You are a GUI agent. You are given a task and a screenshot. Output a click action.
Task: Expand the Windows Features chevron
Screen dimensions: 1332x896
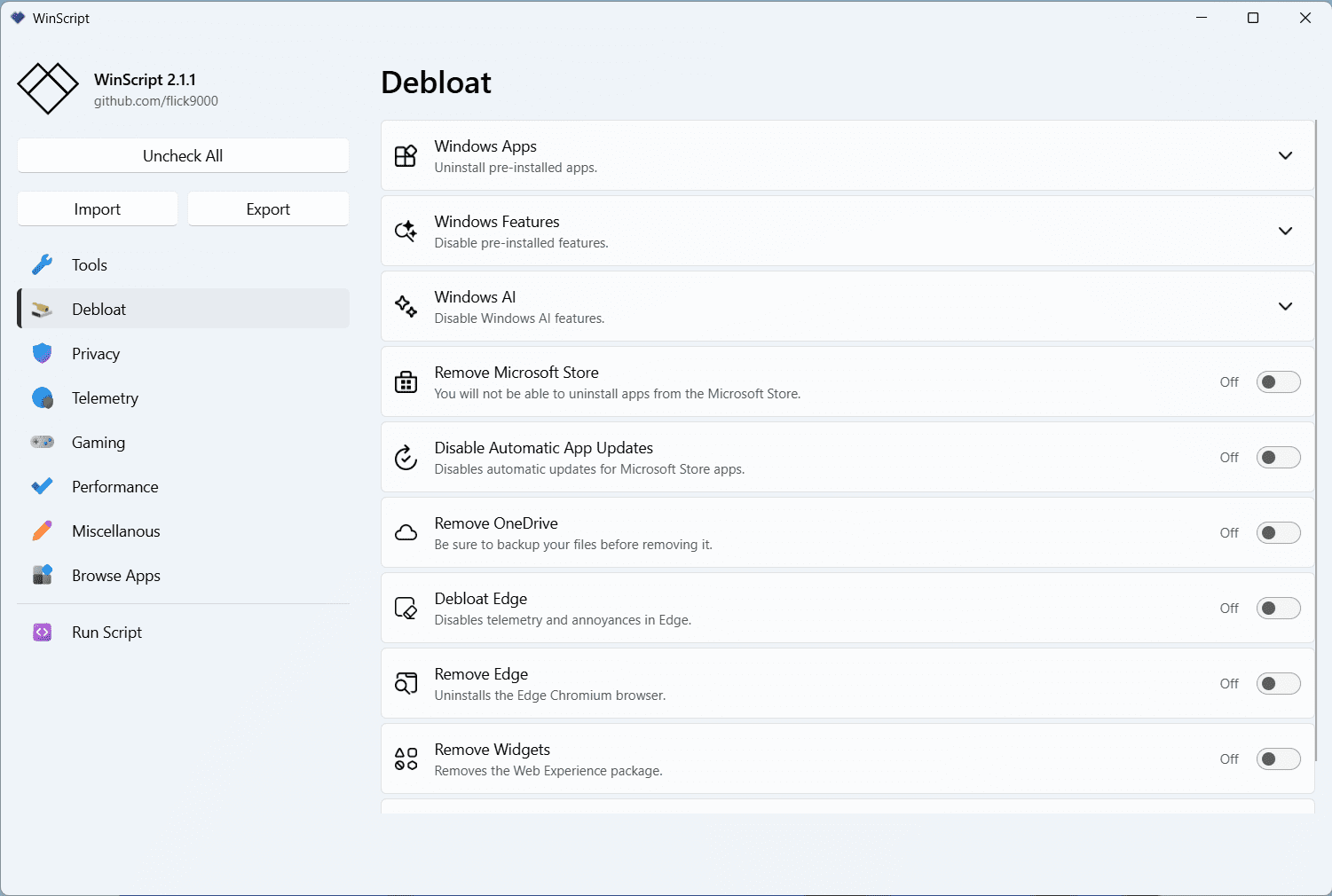pyautogui.click(x=1285, y=231)
